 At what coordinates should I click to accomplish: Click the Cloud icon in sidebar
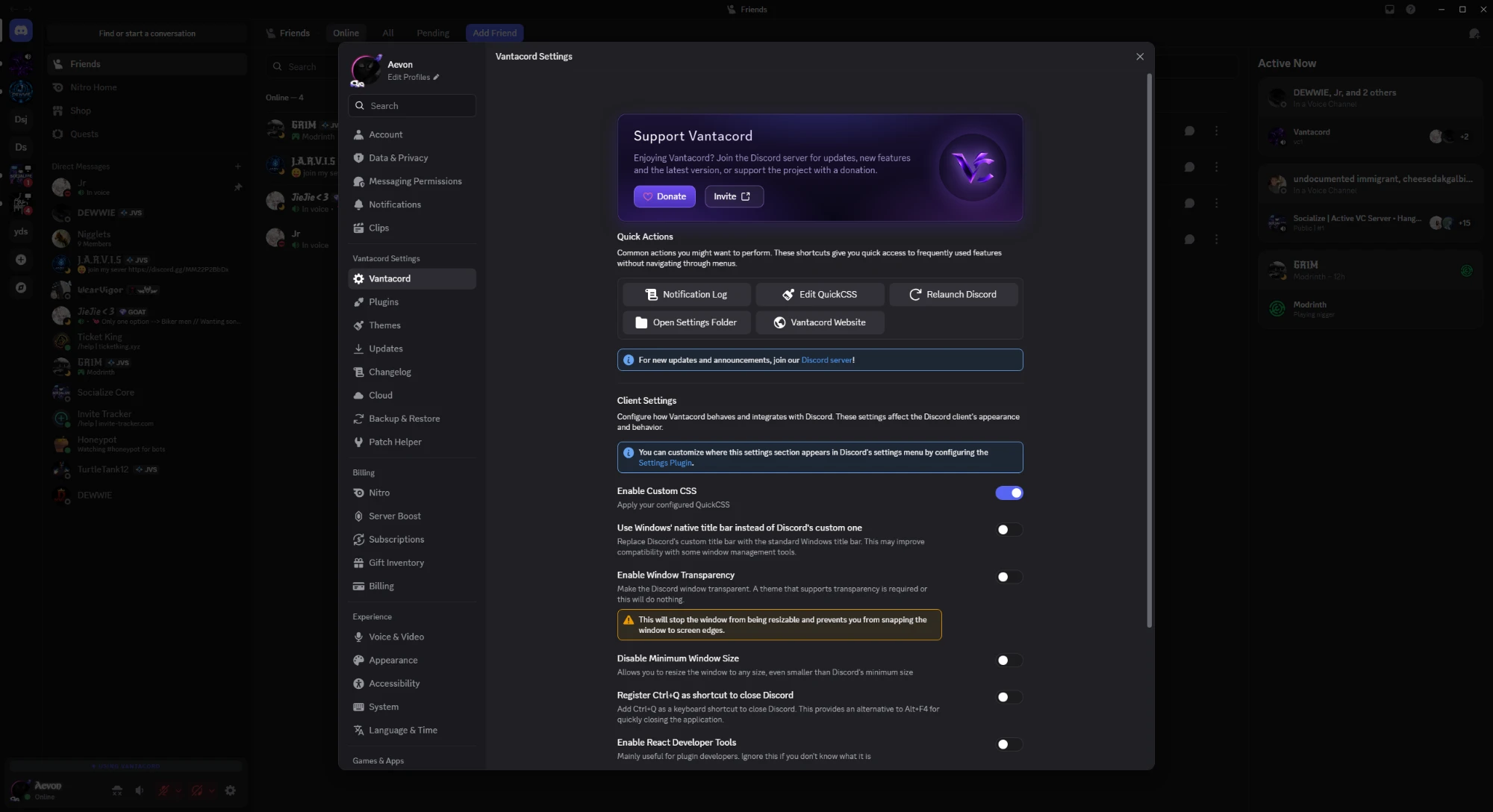[x=358, y=396]
